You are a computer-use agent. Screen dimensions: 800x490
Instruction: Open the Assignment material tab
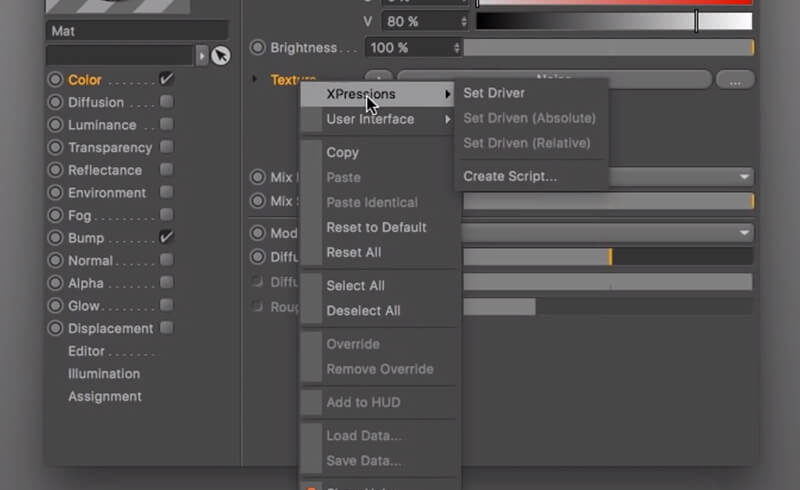[105, 396]
